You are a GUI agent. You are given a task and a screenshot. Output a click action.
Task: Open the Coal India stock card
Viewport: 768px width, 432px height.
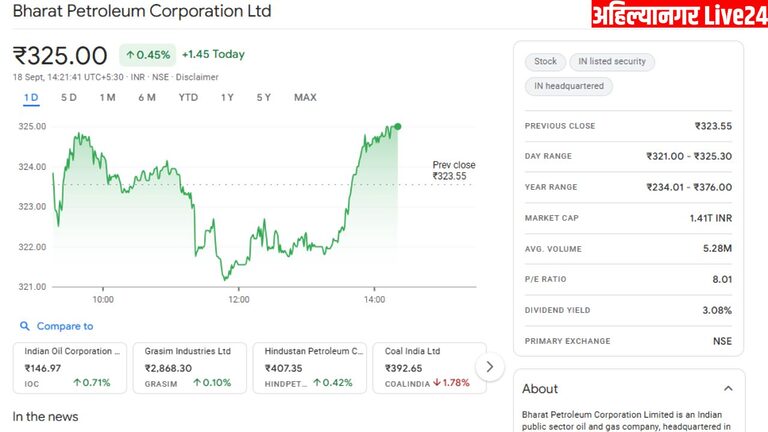pos(427,367)
